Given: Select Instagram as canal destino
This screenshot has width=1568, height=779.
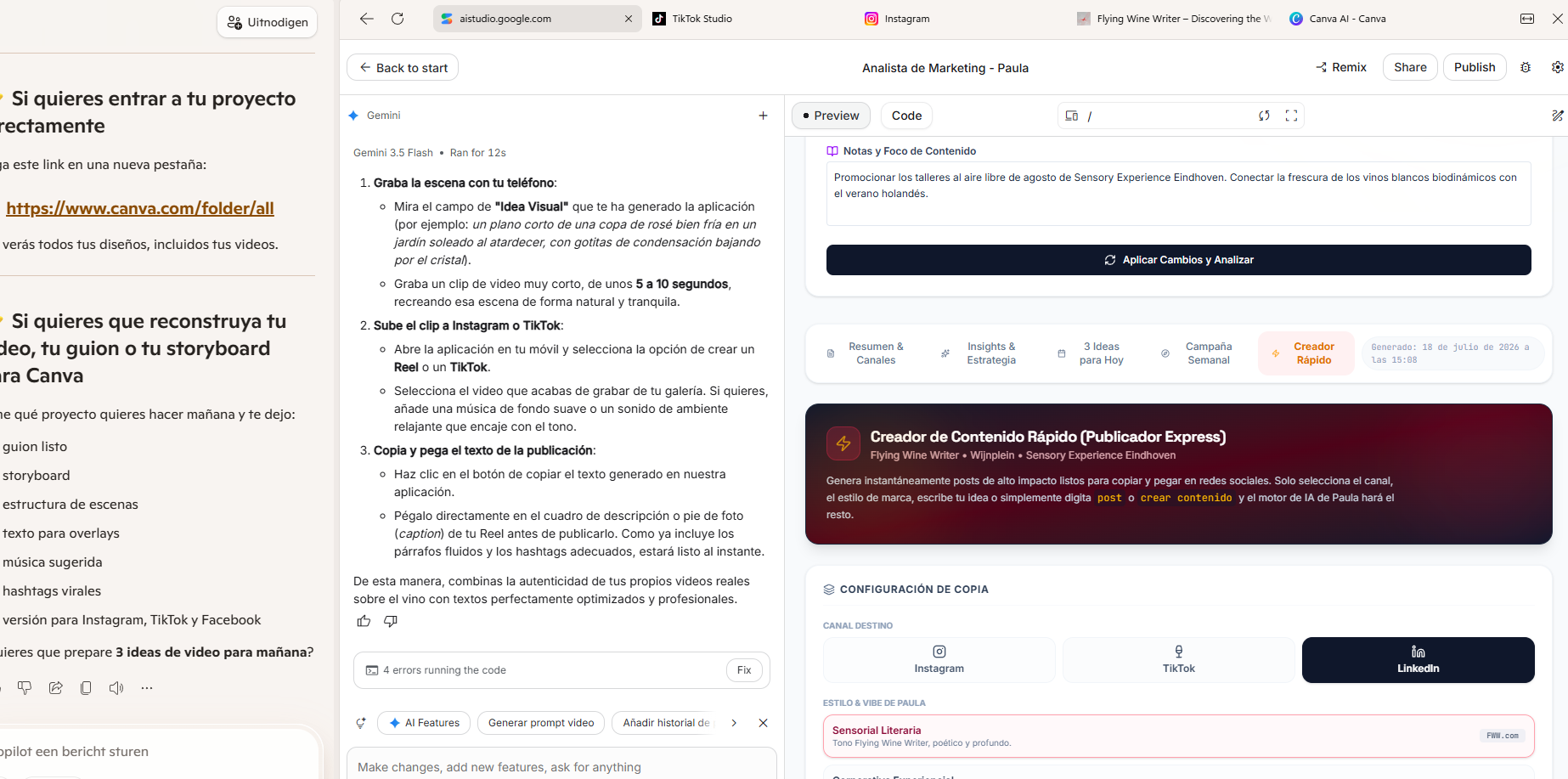Looking at the screenshot, I should coord(939,660).
